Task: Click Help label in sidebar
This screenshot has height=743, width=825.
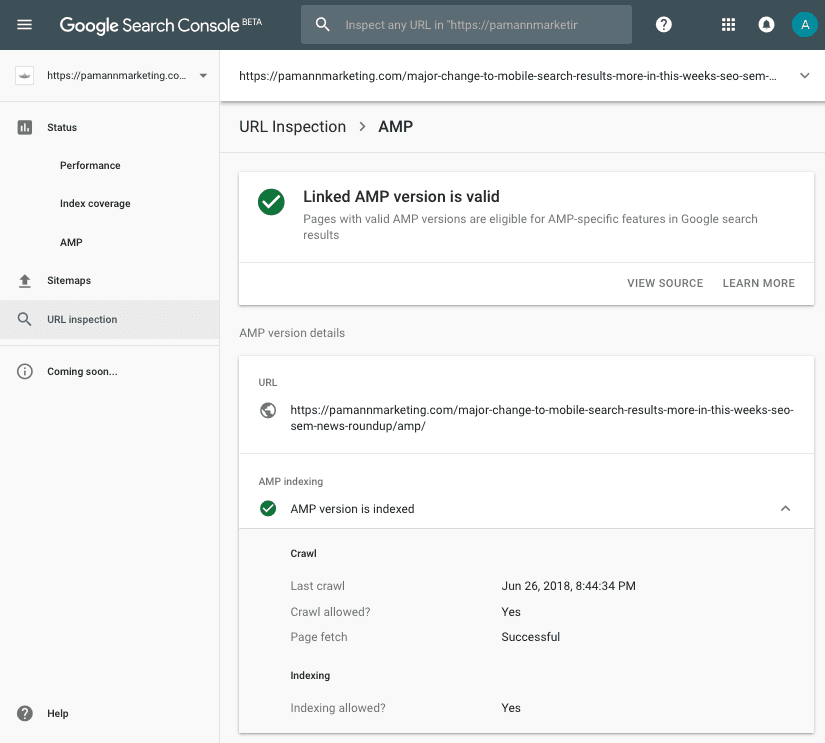Action: pos(58,714)
